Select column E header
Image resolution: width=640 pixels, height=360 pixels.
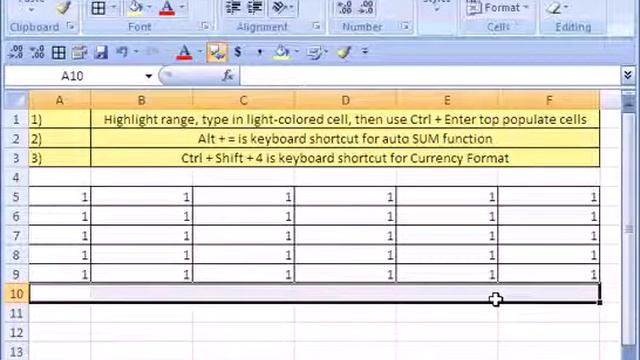(447, 100)
